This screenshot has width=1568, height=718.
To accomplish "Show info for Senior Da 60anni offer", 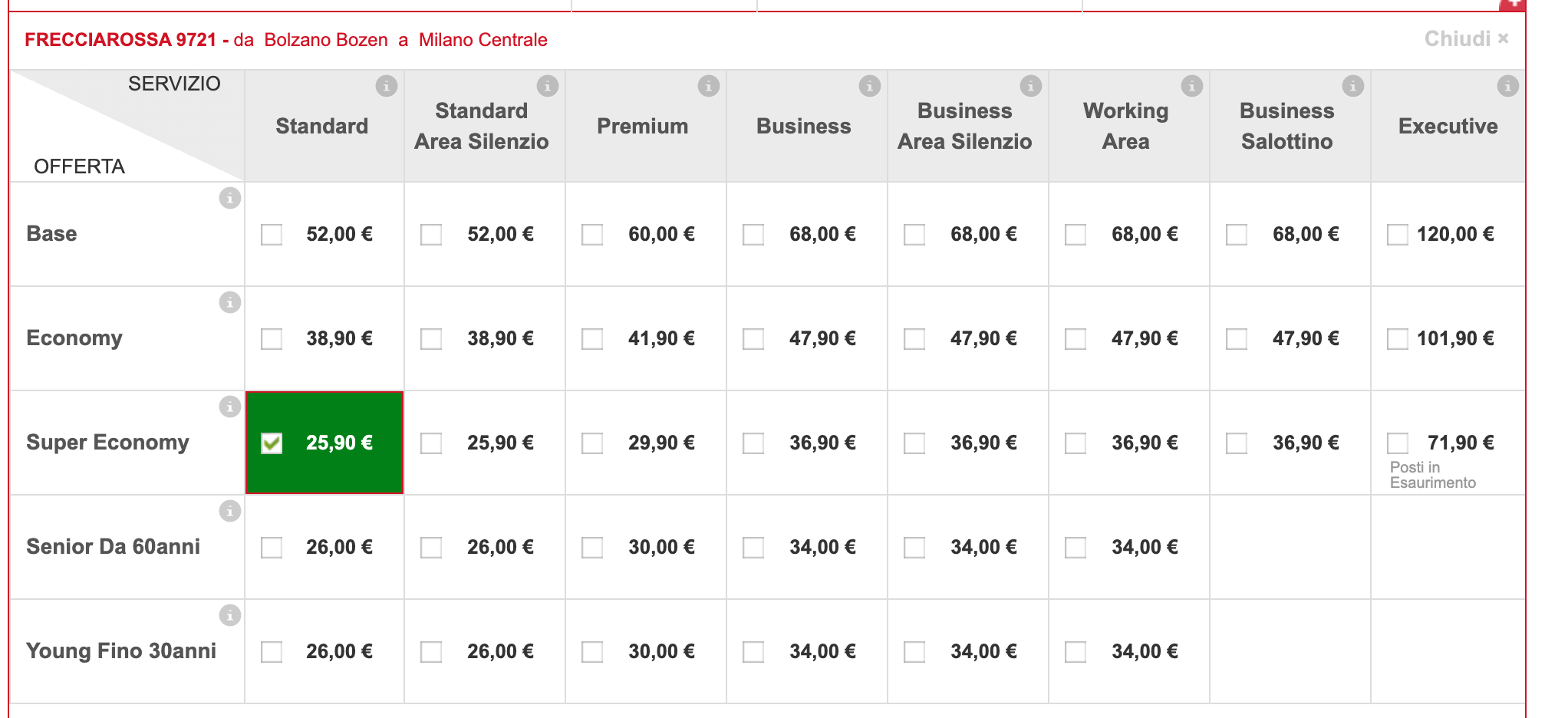I will coord(230,511).
